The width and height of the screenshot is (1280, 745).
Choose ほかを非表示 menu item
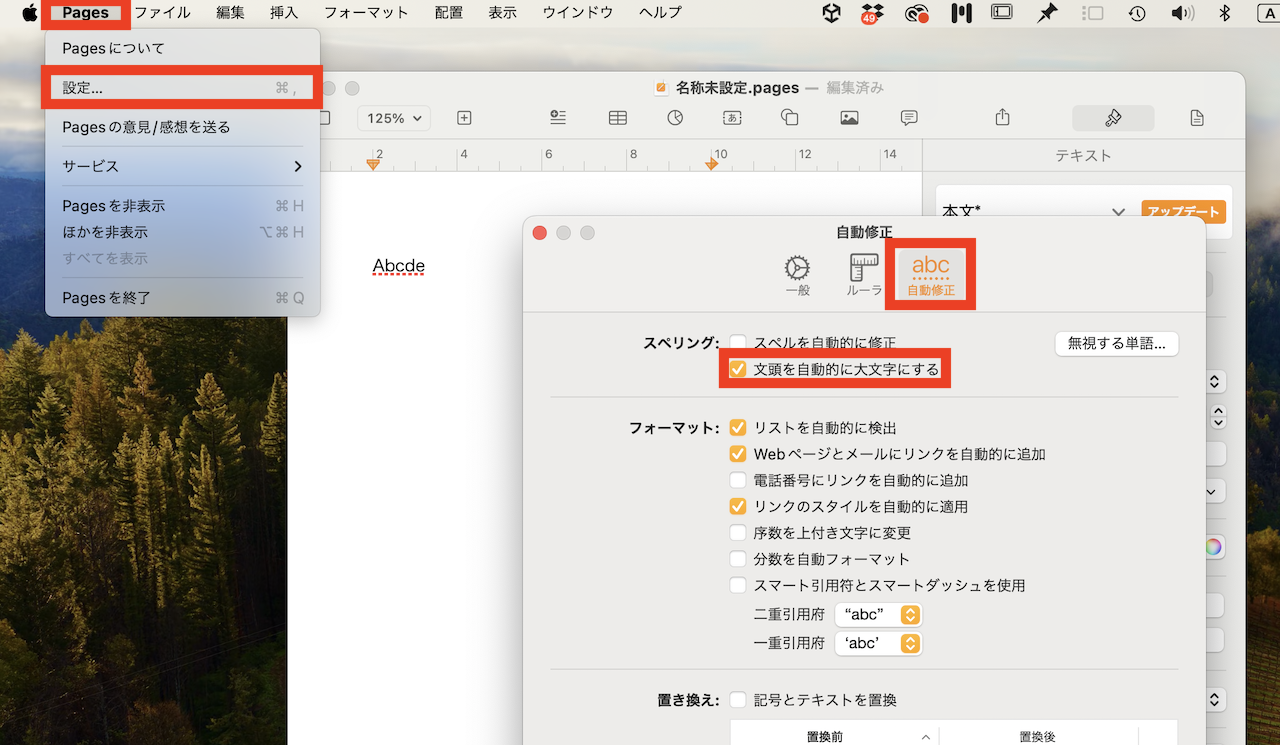point(182,232)
